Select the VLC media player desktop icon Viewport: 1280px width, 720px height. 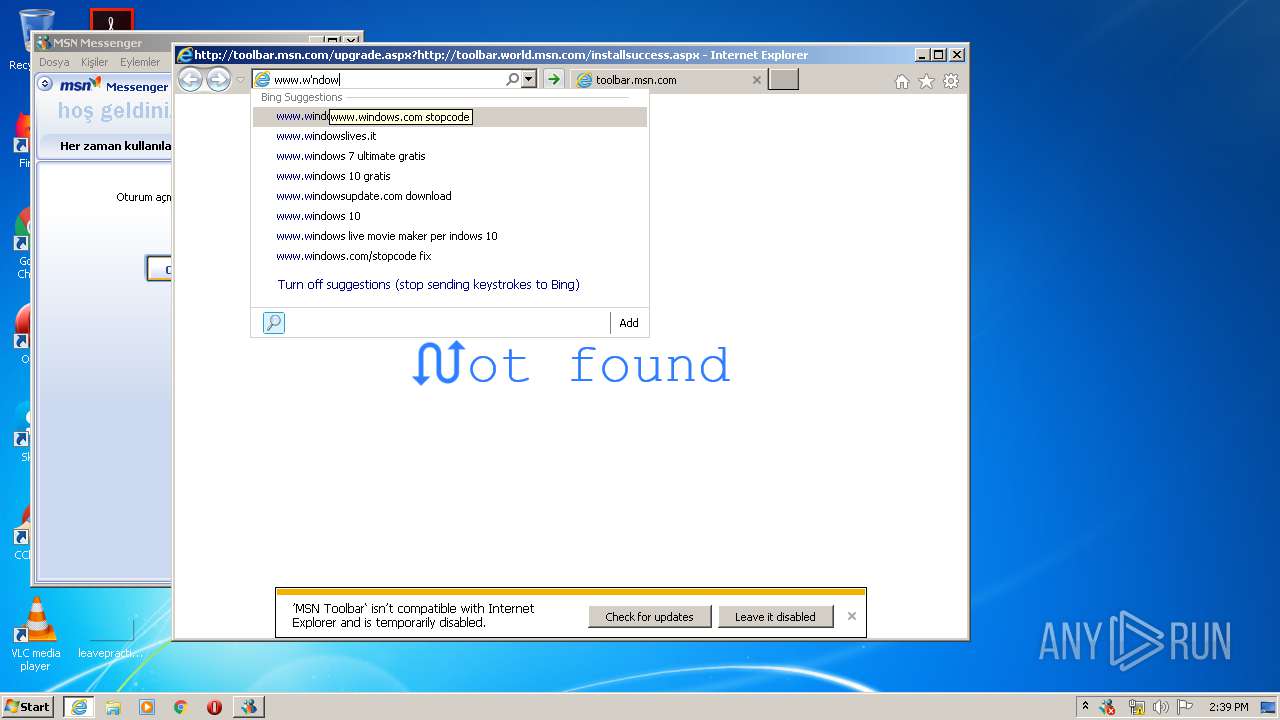pos(36,632)
